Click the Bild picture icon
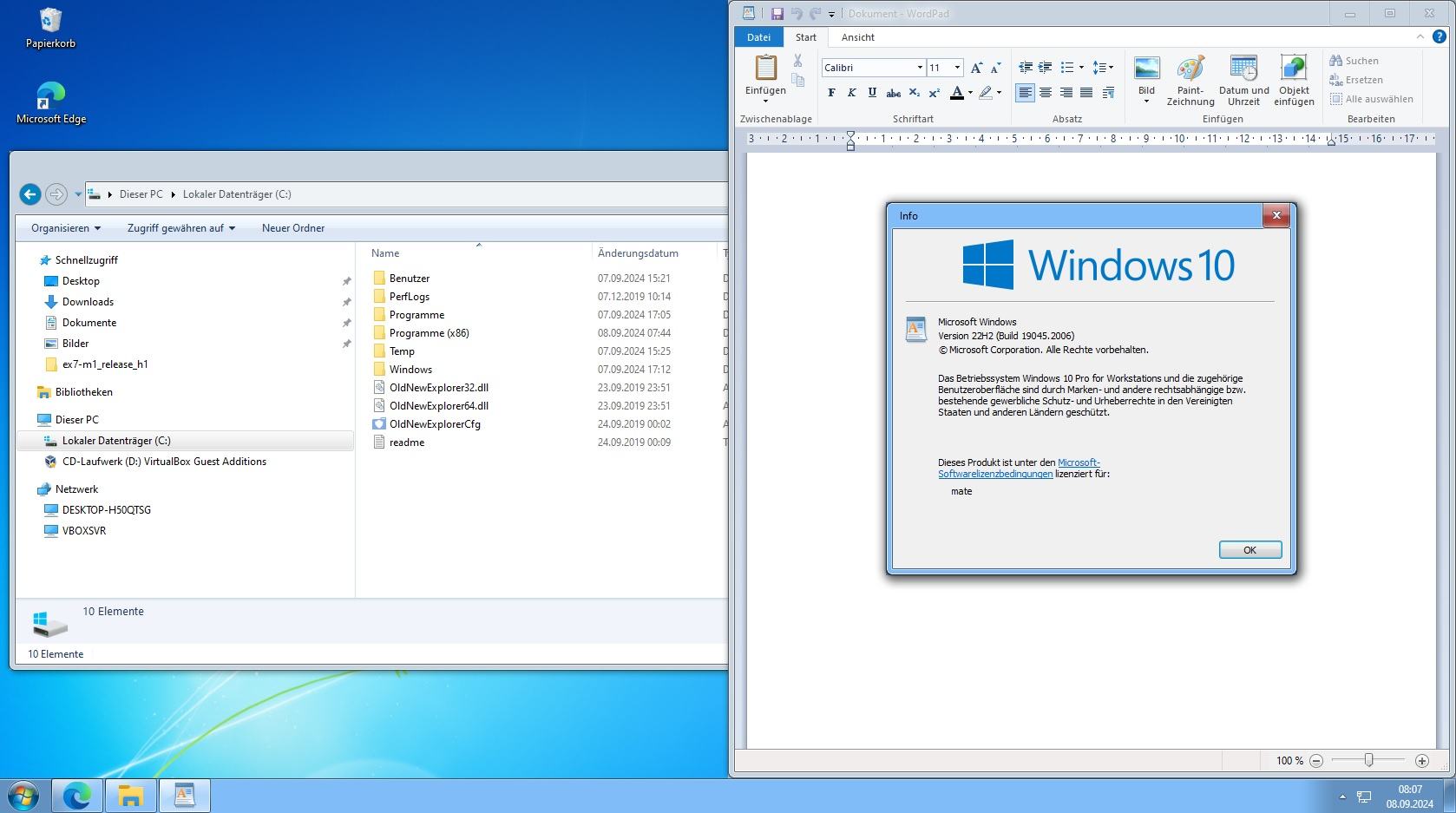Viewport: 1456px width, 813px height. click(x=1146, y=69)
